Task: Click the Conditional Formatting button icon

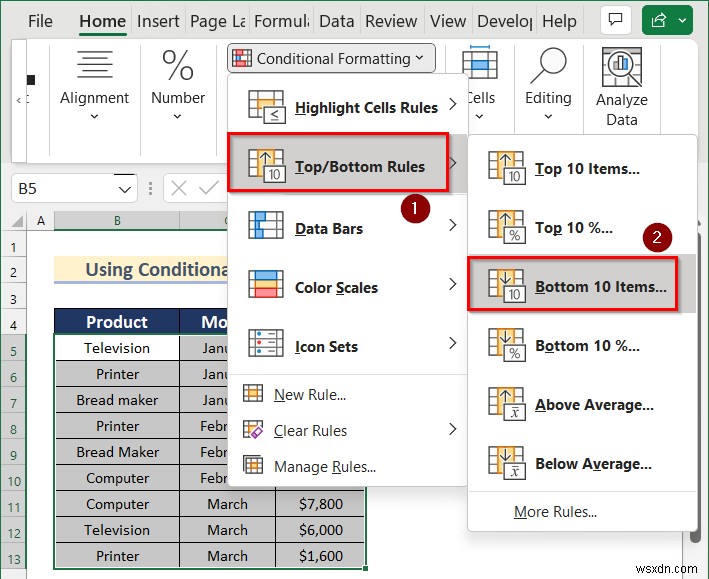Action: click(x=242, y=58)
